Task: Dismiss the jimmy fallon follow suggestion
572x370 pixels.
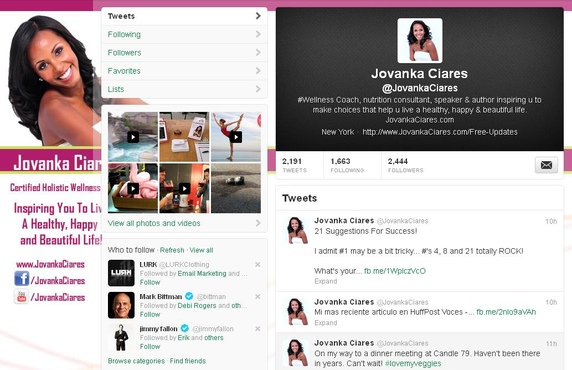Action: pos(258,329)
